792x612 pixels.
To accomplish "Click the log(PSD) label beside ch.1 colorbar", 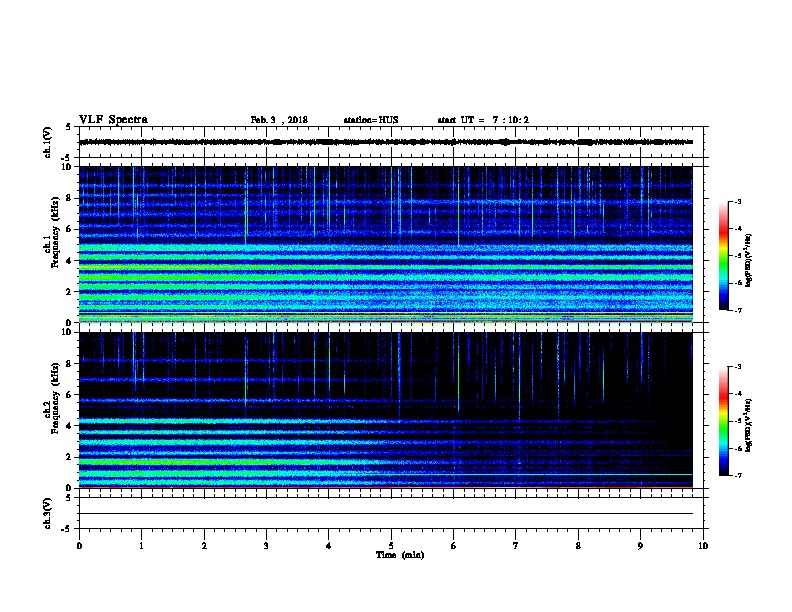I will [748, 260].
